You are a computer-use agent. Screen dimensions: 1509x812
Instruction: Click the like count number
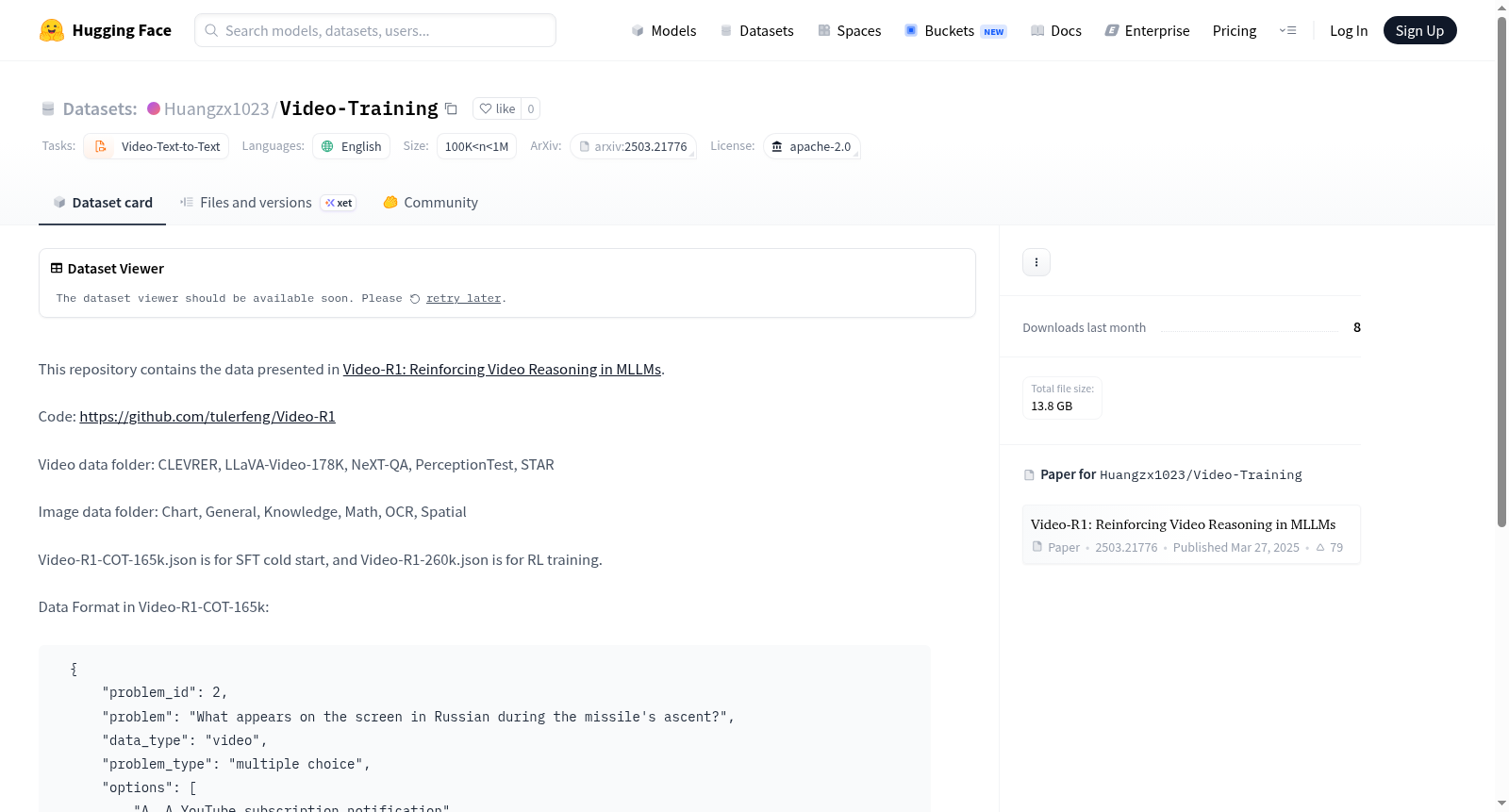tap(531, 108)
